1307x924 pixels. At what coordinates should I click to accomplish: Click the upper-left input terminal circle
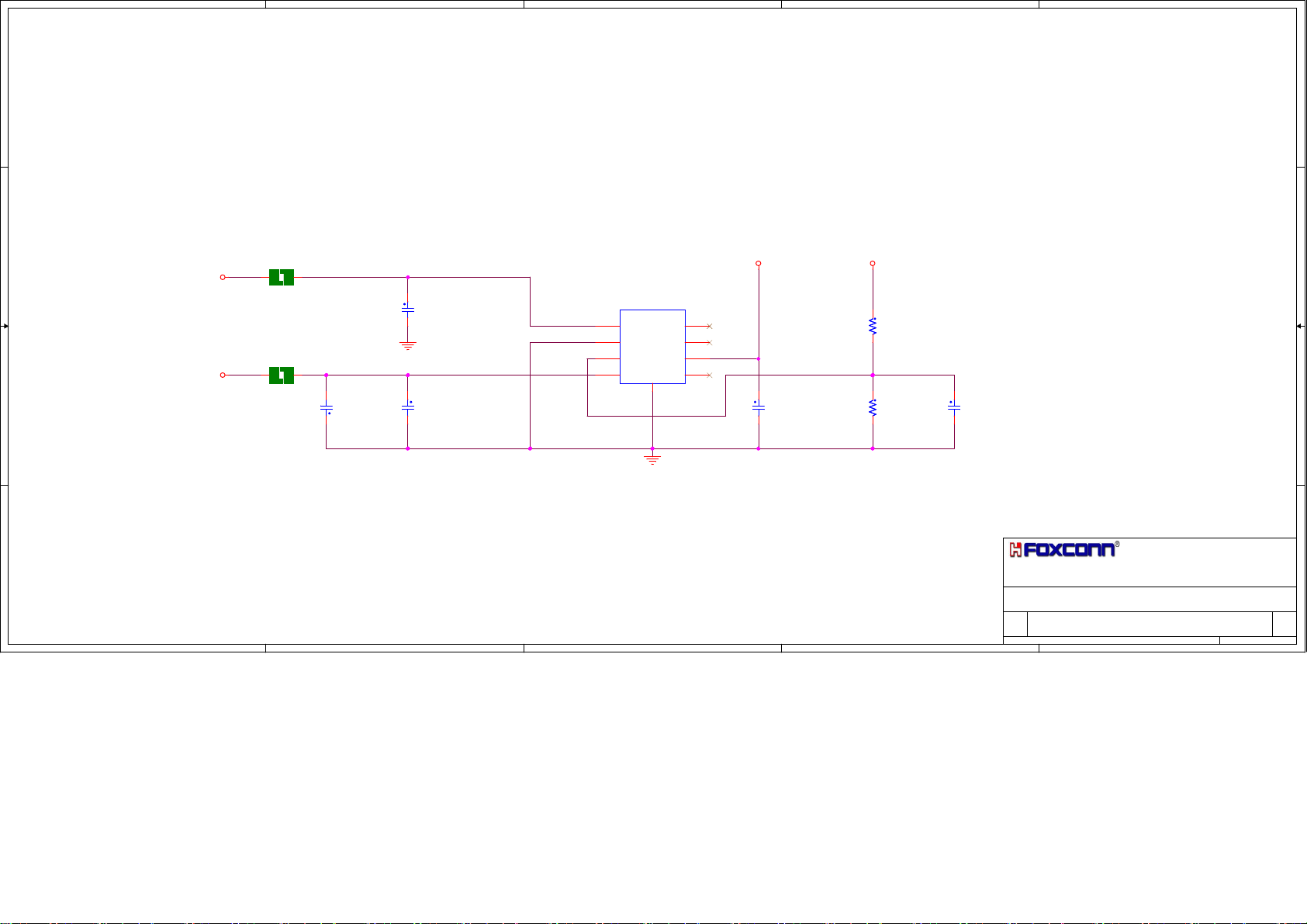(x=223, y=277)
